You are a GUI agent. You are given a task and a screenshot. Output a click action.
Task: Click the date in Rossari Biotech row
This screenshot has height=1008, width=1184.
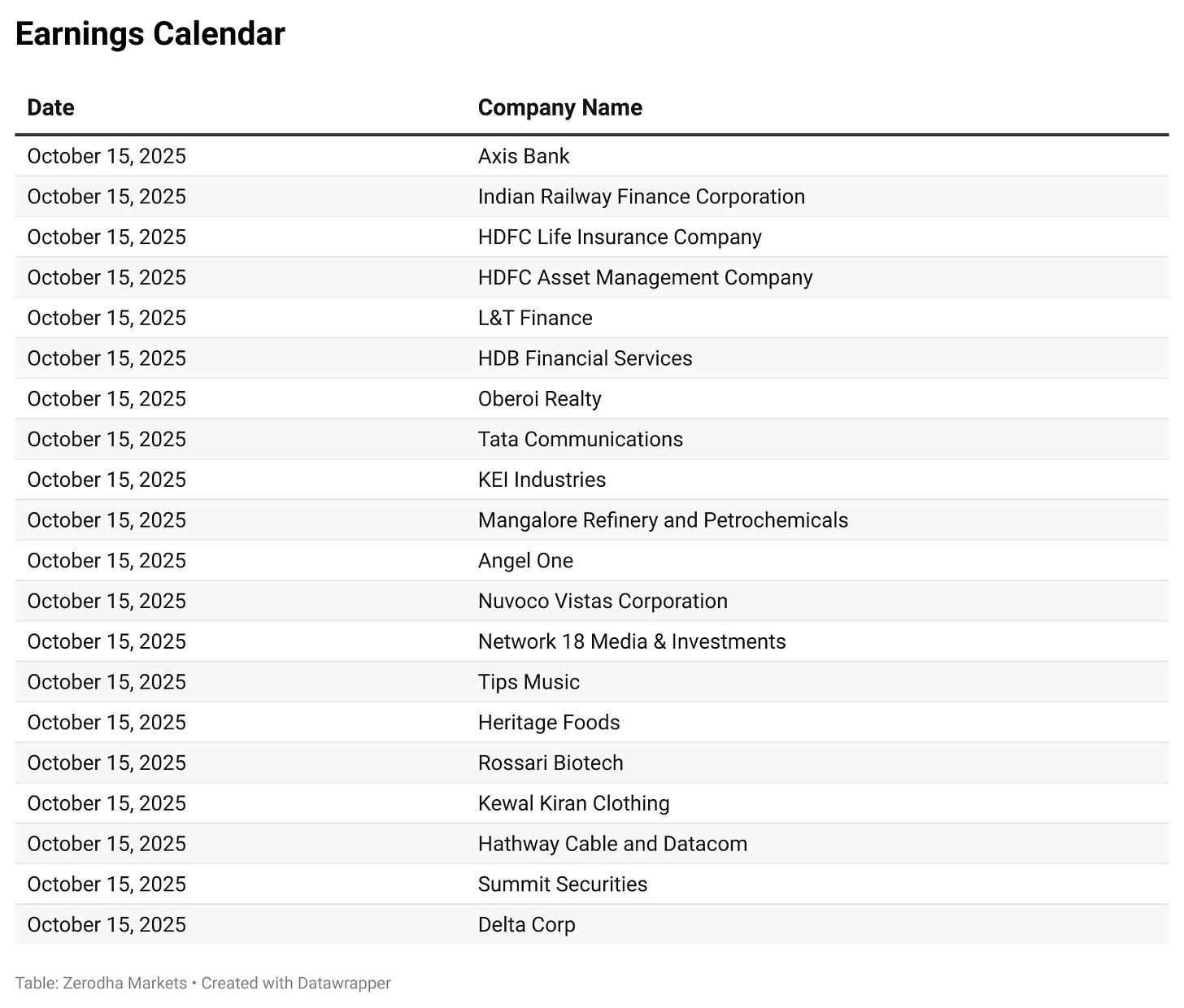(x=107, y=763)
